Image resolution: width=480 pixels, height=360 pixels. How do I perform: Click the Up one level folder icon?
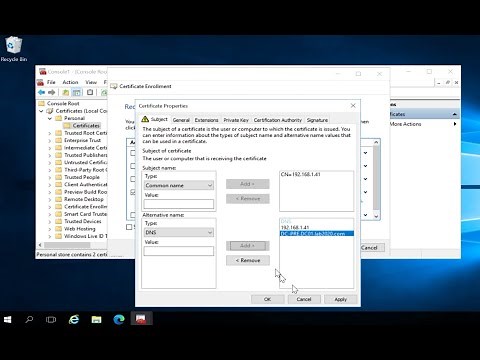66,92
